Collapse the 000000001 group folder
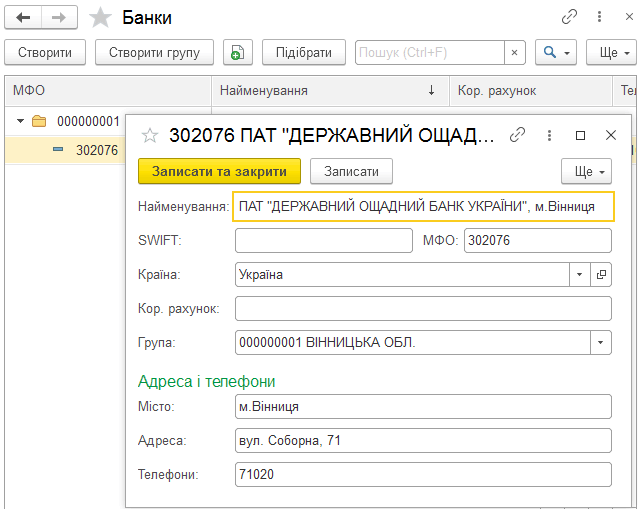Screen dimensions: 639x509 [20, 121]
